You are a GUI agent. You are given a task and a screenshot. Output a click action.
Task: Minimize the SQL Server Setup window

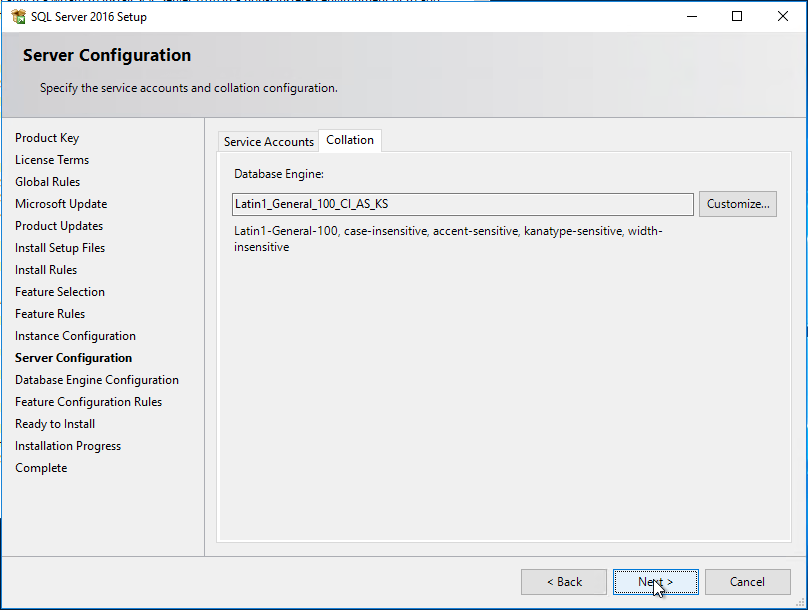(691, 17)
